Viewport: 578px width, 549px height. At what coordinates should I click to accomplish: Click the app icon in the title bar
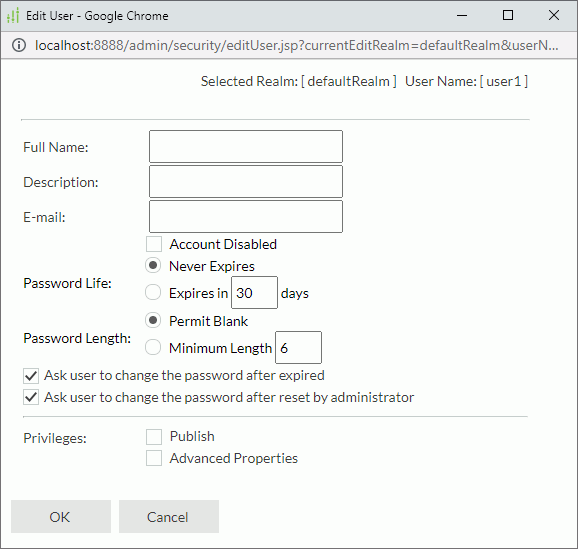pyautogui.click(x=13, y=16)
